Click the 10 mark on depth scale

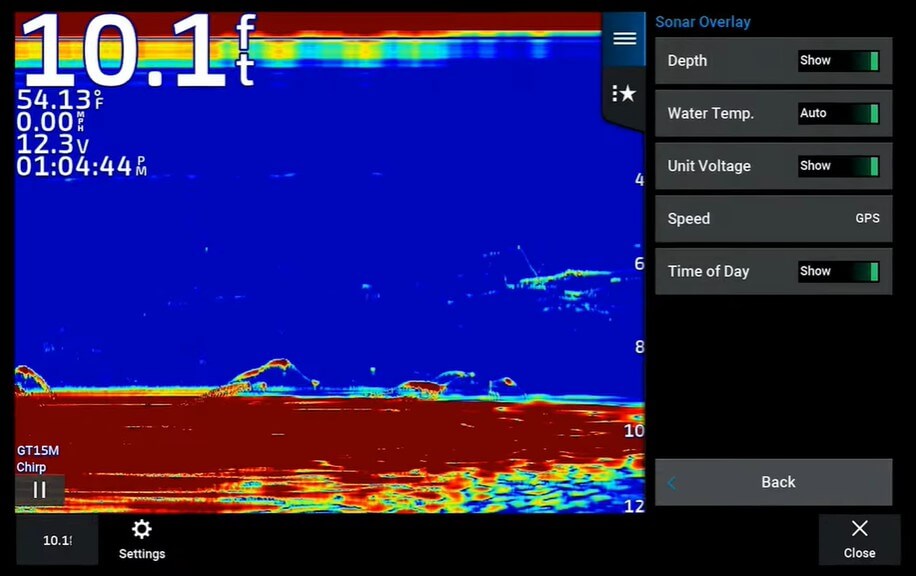[x=633, y=431]
